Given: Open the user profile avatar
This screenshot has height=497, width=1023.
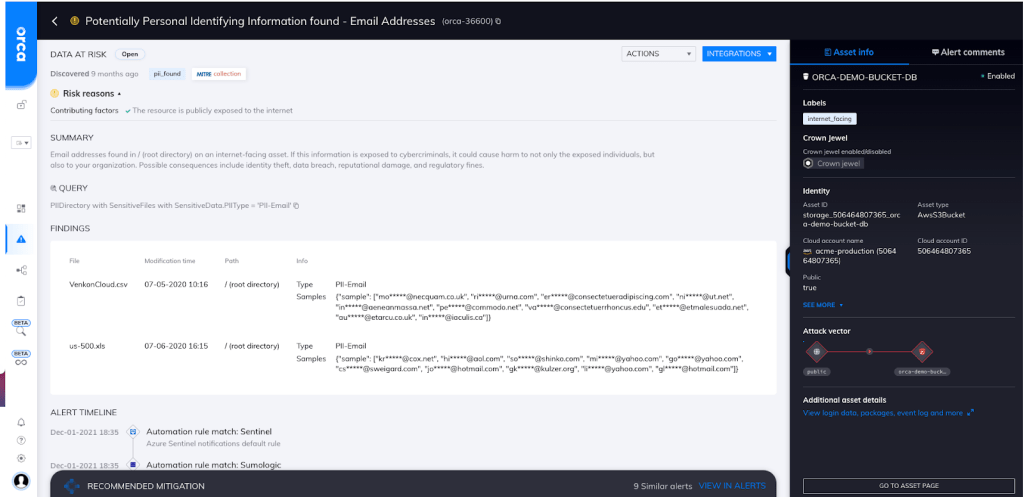Looking at the screenshot, I should point(21,480).
